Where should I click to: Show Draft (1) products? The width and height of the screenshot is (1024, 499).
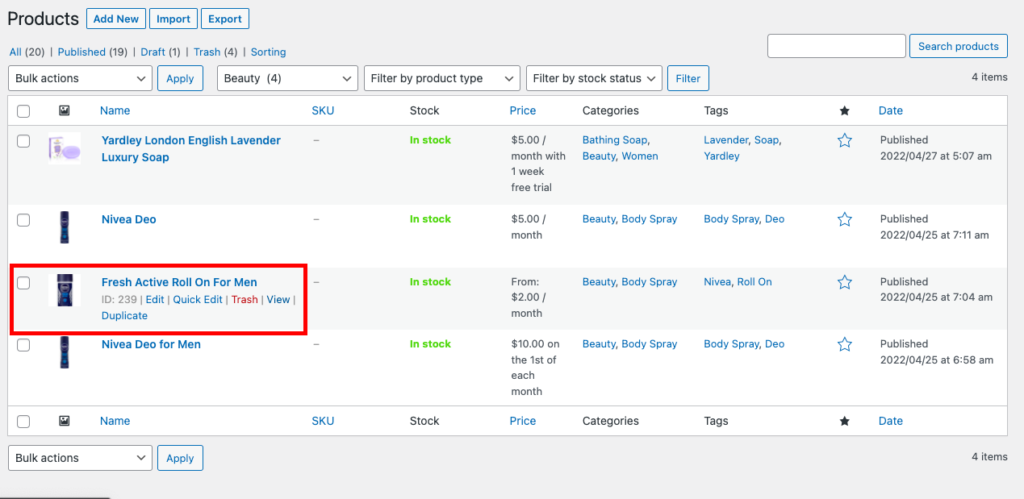coord(161,52)
